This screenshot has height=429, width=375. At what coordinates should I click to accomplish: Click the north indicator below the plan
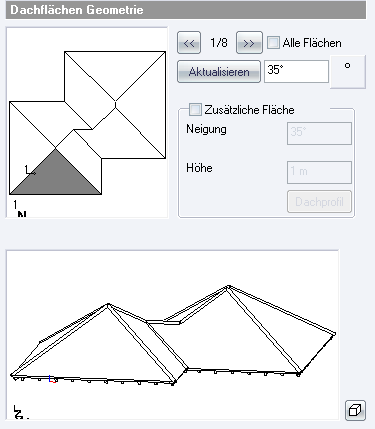tap(20, 209)
